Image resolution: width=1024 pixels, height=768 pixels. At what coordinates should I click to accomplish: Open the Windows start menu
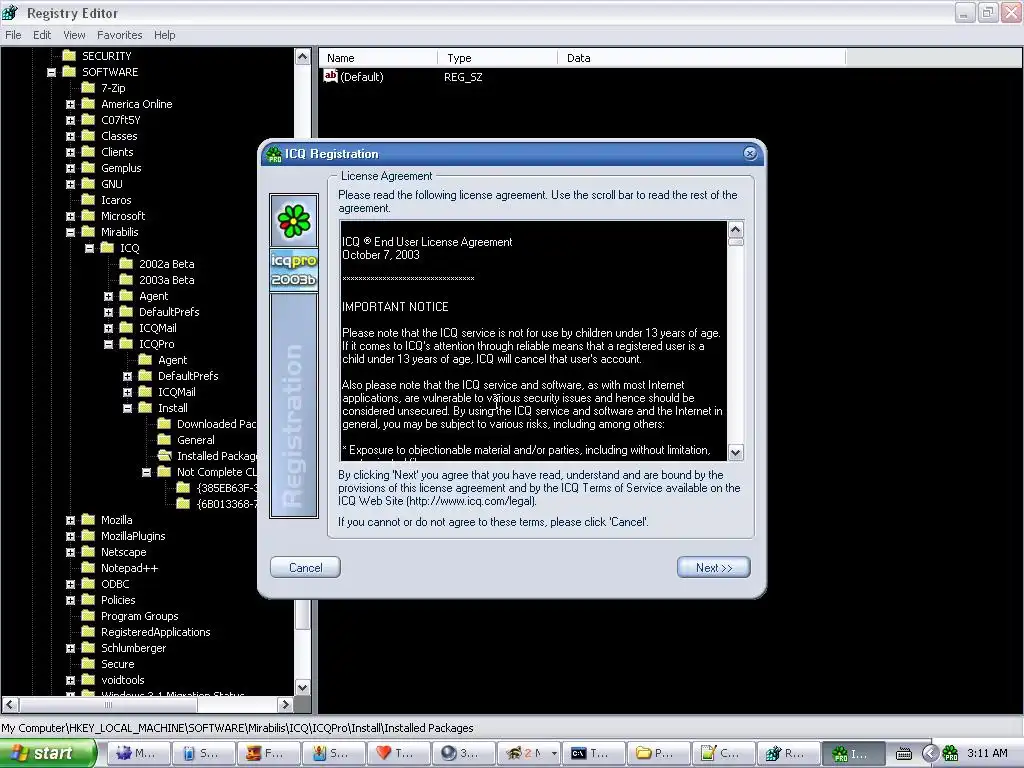point(48,753)
